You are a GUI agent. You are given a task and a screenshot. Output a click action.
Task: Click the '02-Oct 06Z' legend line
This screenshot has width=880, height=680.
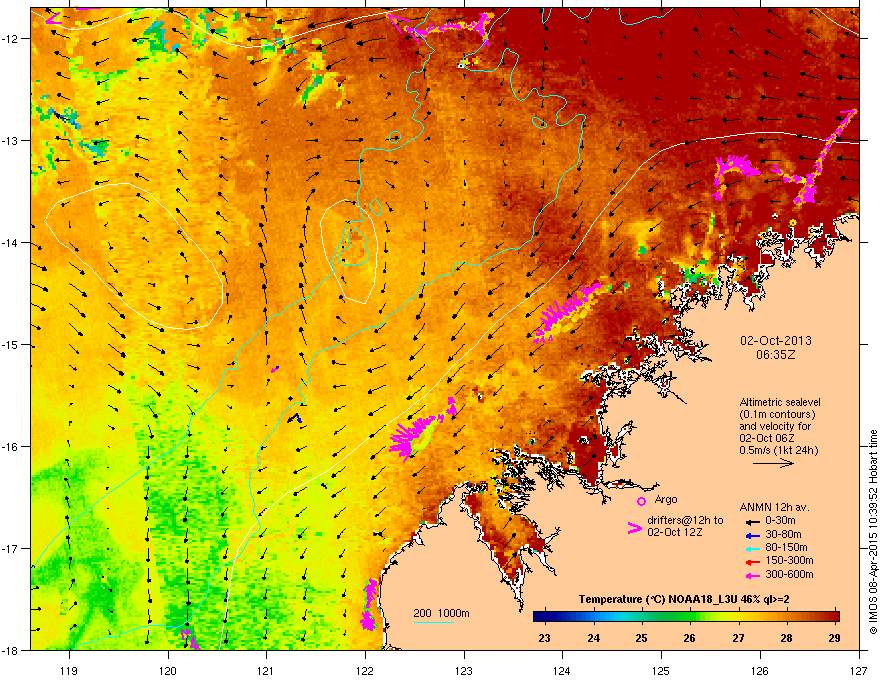click(x=767, y=438)
